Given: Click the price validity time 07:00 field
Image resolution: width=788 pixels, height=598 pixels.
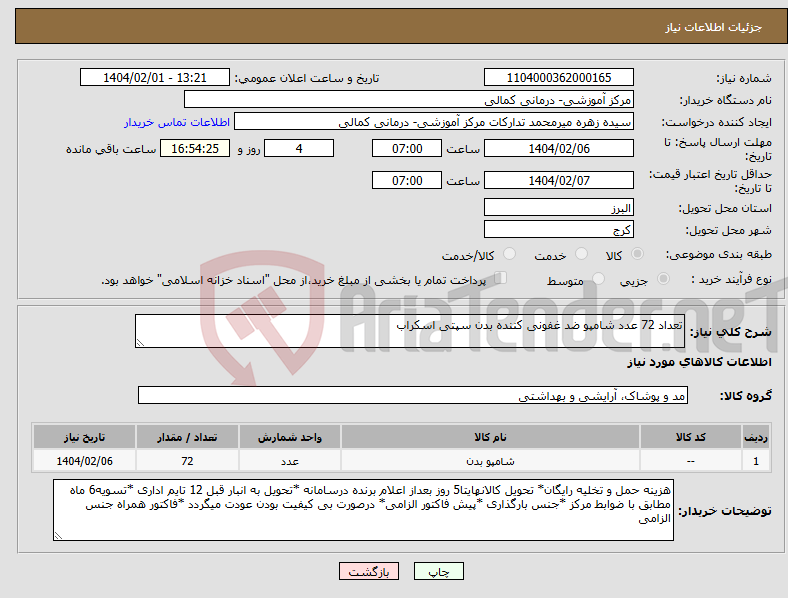Looking at the screenshot, I should click(407, 180).
